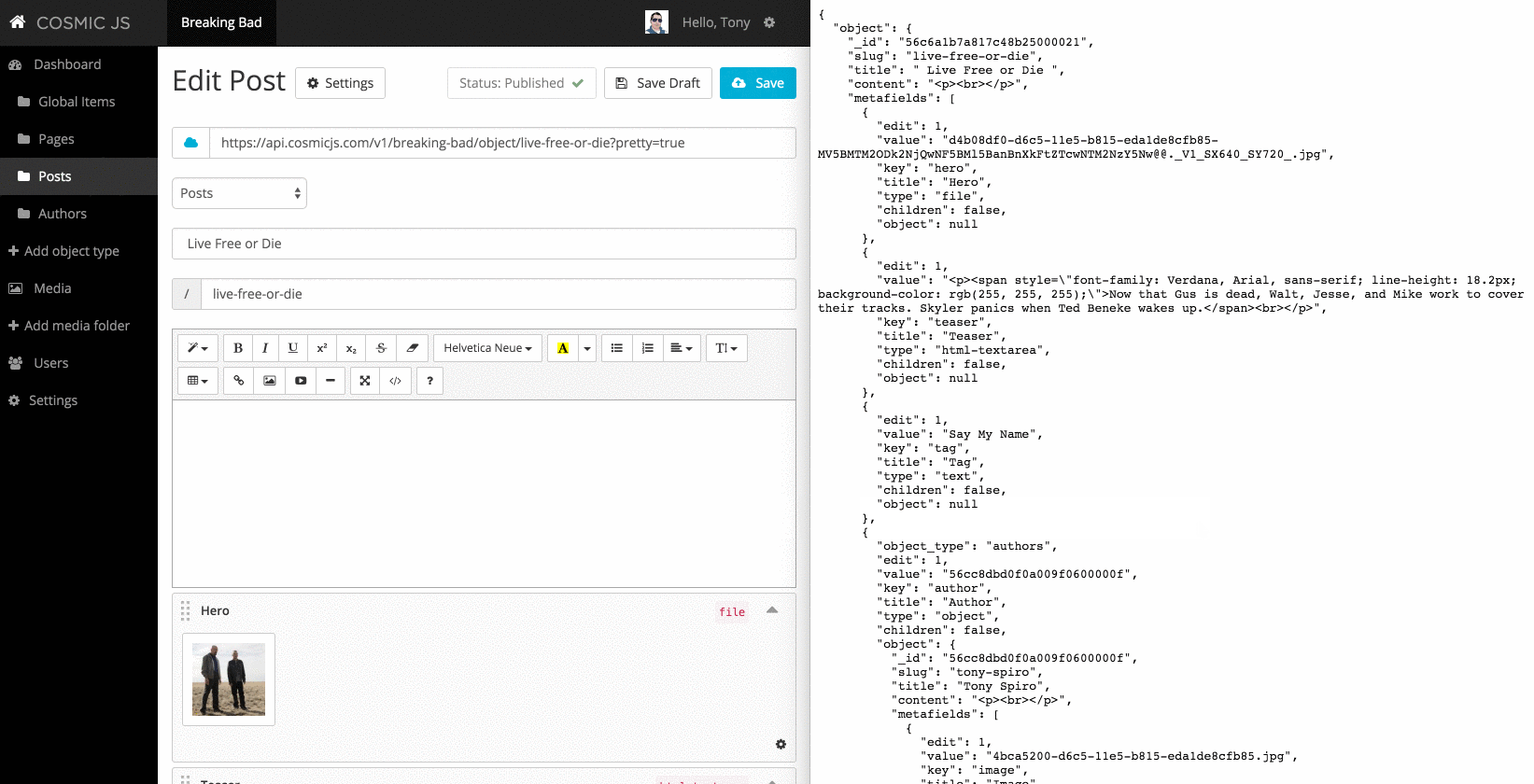Insert an ordered numbered list

tap(648, 348)
